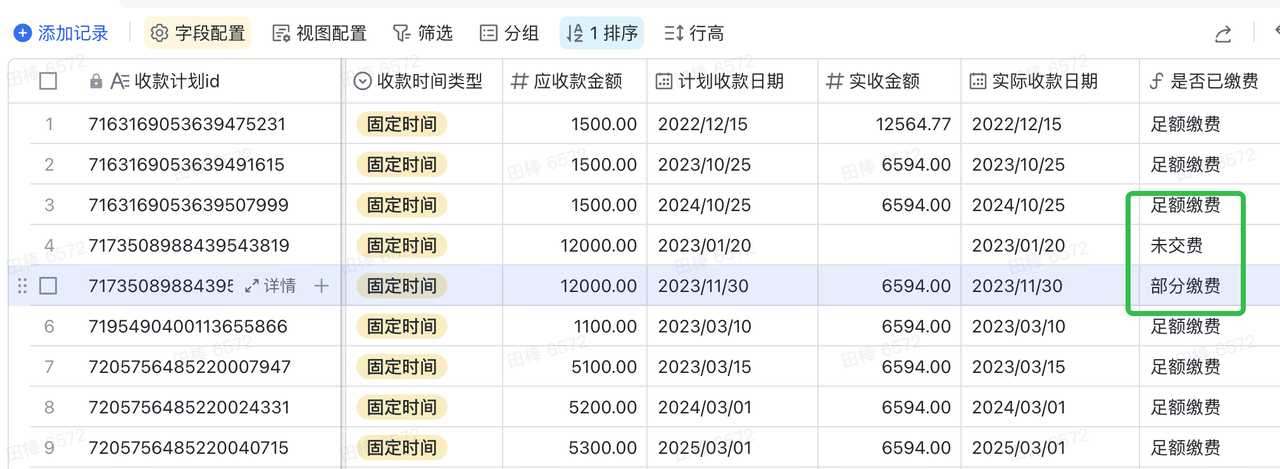Click the 收款时间类型 column header
1280x469 pixels.
click(x=428, y=81)
